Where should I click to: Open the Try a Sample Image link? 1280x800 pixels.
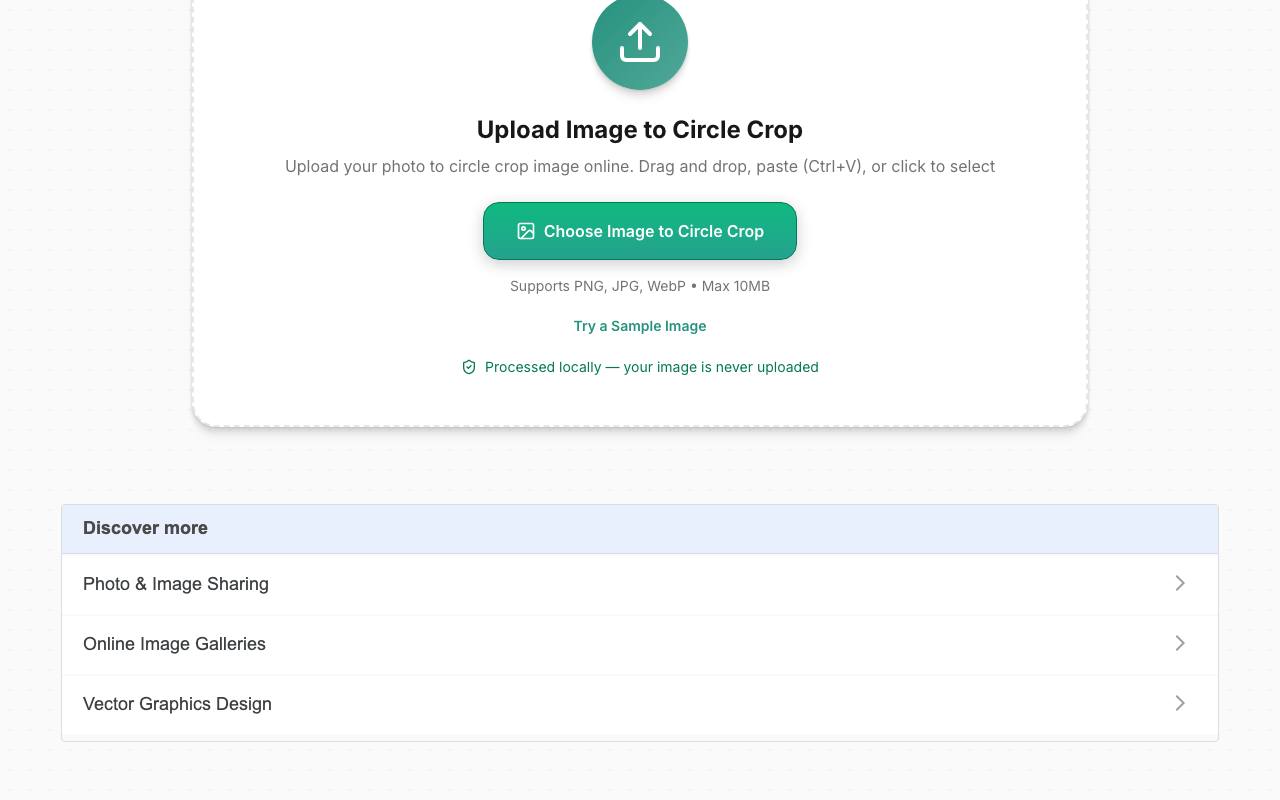(x=640, y=326)
